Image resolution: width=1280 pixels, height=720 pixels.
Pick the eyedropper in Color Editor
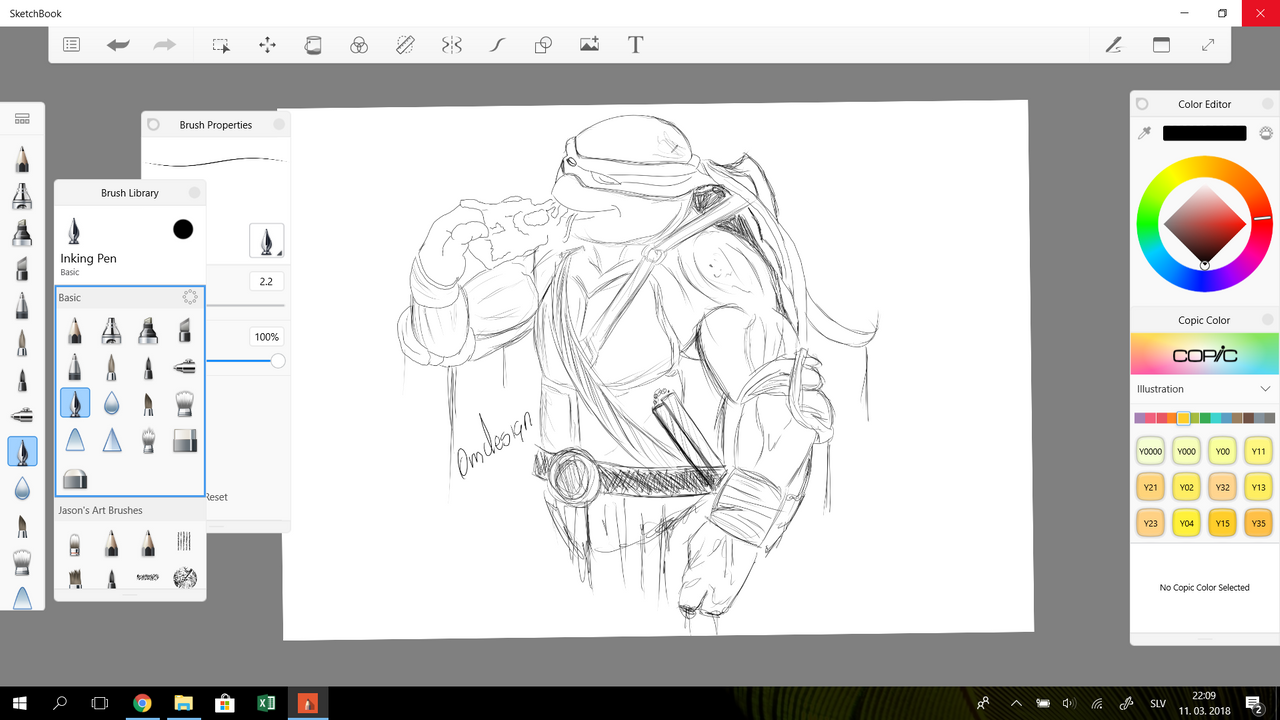tap(1145, 133)
